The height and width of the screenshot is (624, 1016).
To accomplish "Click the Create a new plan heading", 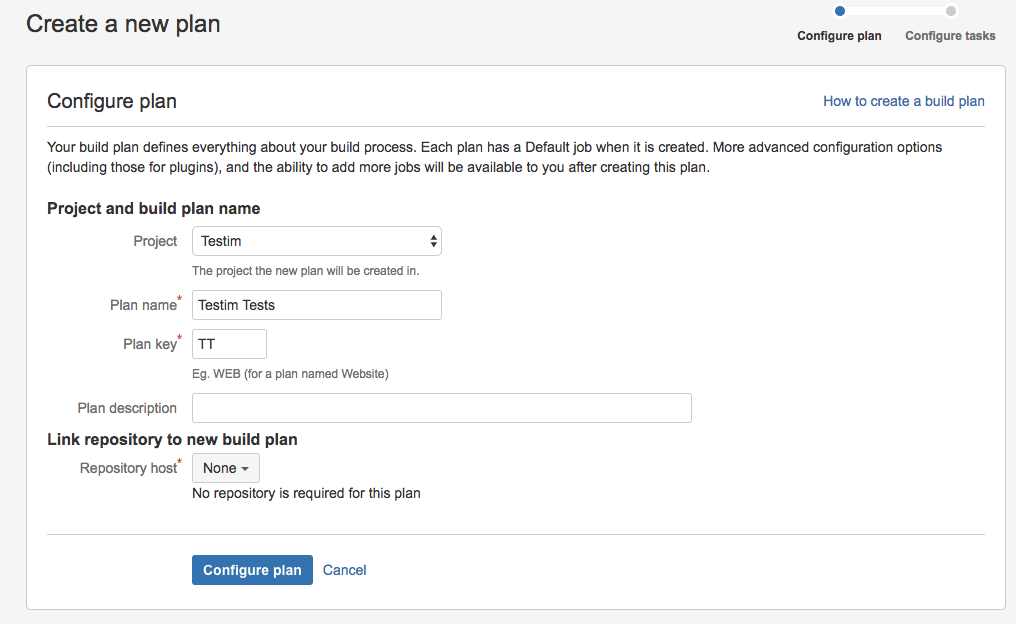I will (x=123, y=24).
